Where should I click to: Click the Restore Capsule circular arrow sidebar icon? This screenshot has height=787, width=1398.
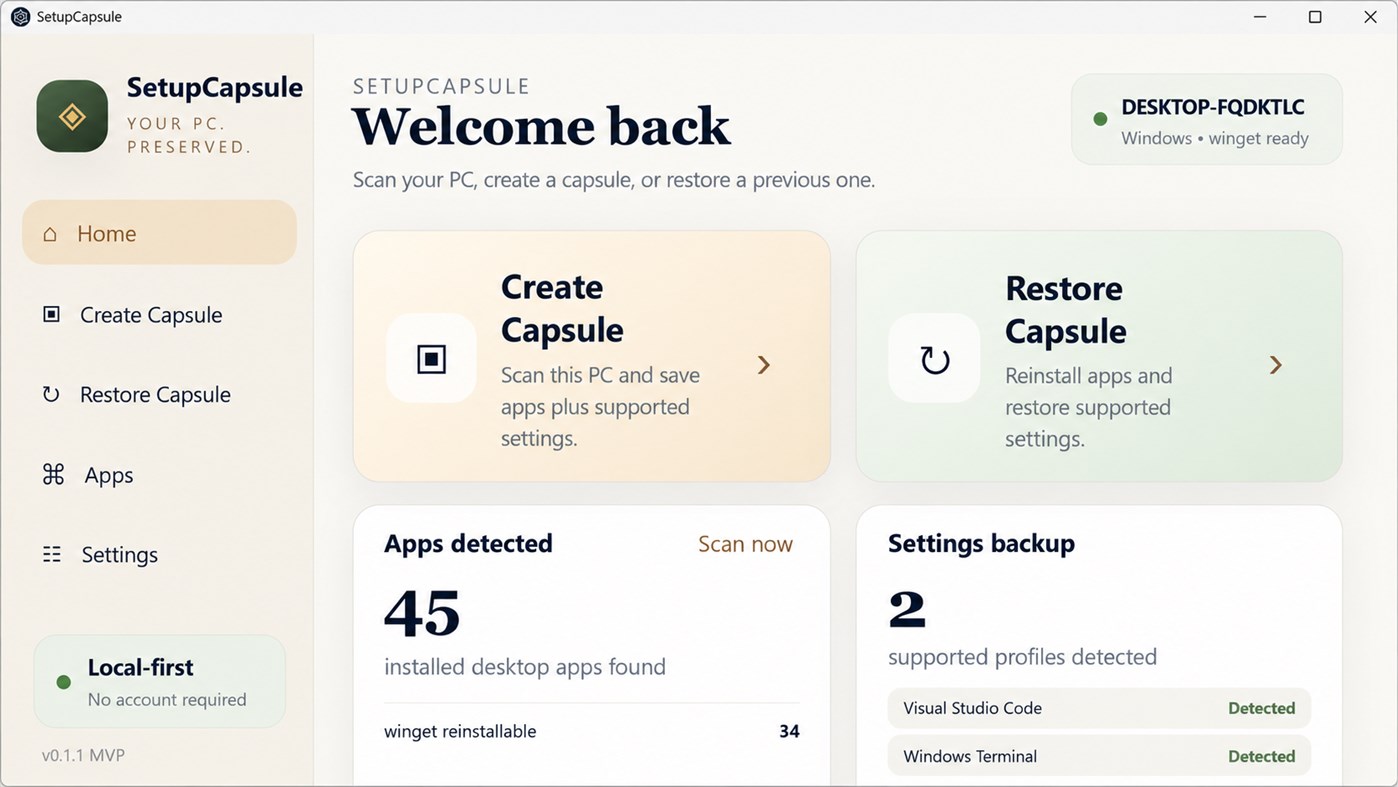click(x=51, y=394)
